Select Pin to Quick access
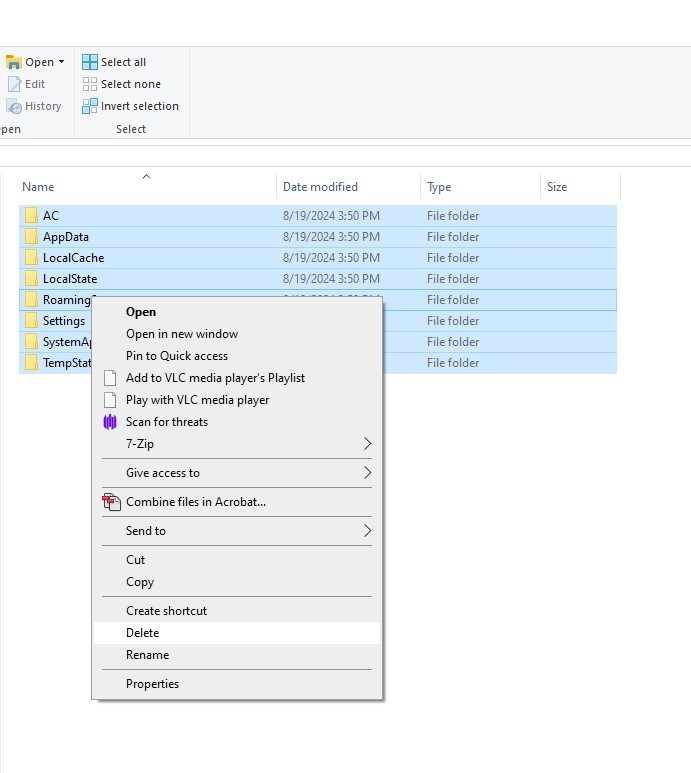691x773 pixels. point(237,356)
